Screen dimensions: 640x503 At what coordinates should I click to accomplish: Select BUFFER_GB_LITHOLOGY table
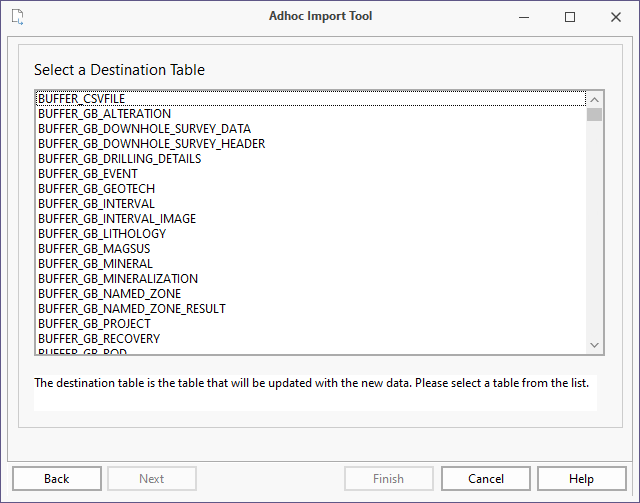pos(102,234)
